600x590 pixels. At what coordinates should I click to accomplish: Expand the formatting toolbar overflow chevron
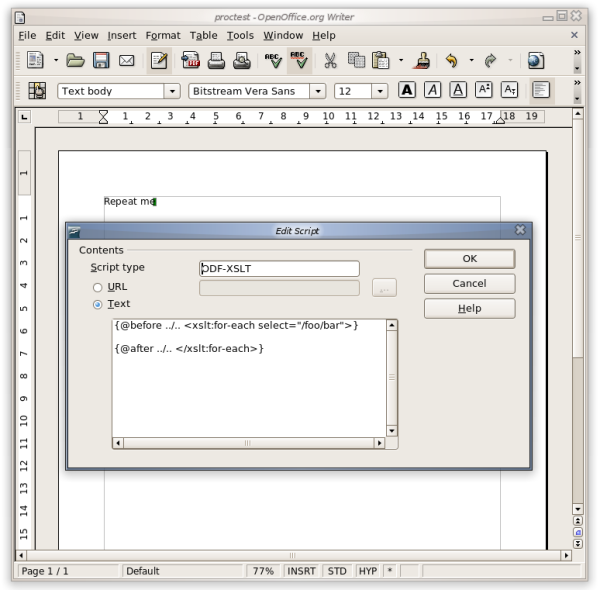point(577,83)
